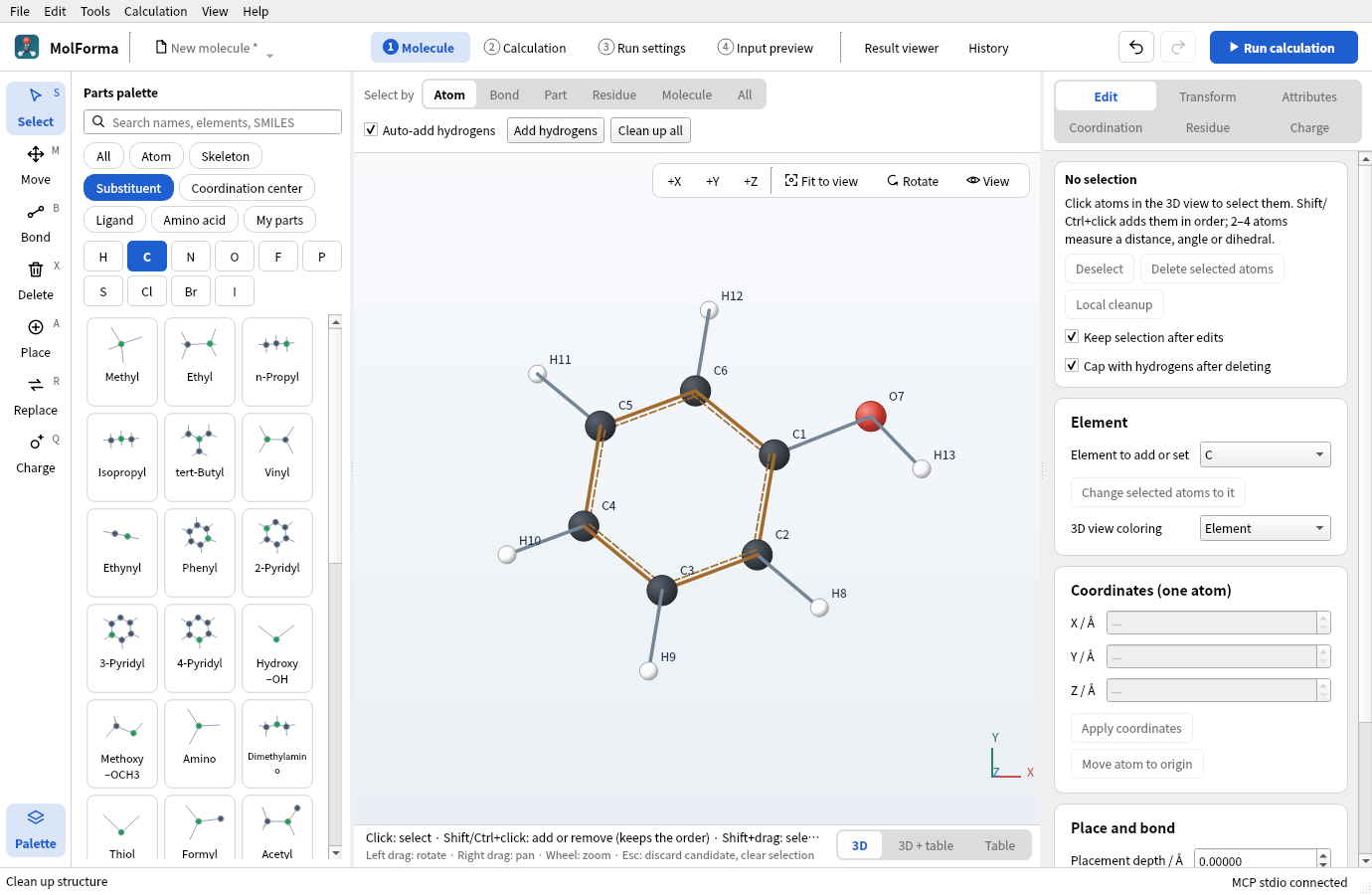Choose the Move tool

[x=36, y=165]
